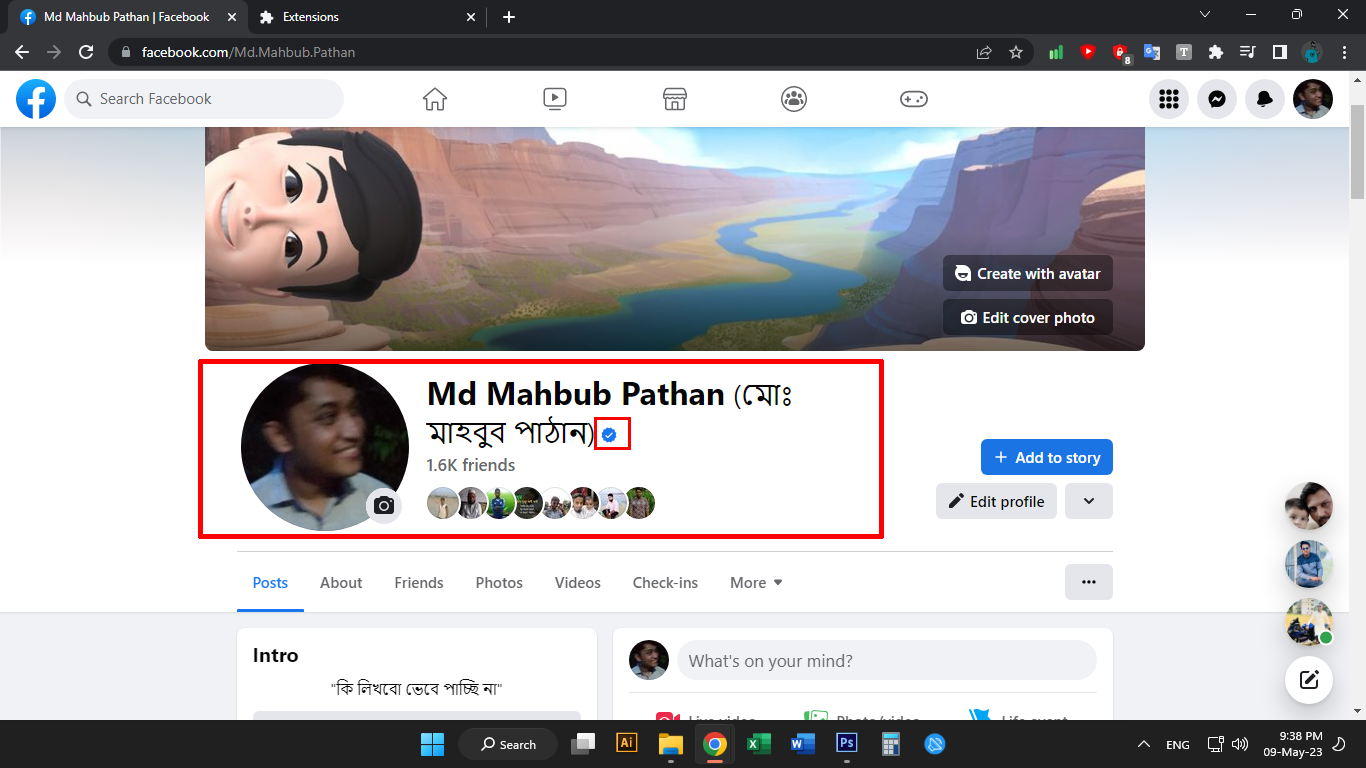The width and height of the screenshot is (1366, 768).
Task: Click the ENG language indicator
Action: tap(1178, 744)
